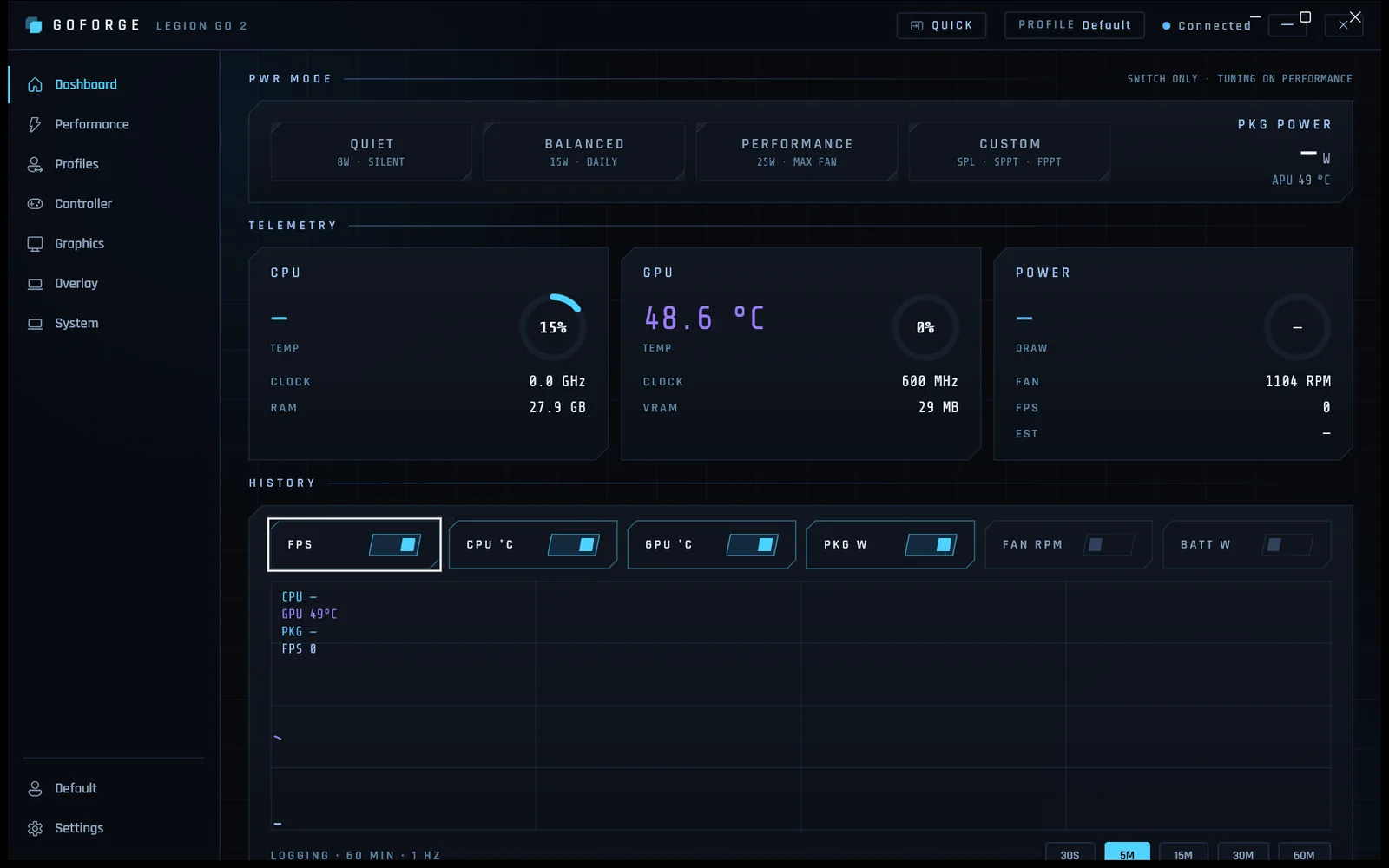The height and width of the screenshot is (868, 1389).
Task: Open the System icon in sidebar
Action: (35, 324)
